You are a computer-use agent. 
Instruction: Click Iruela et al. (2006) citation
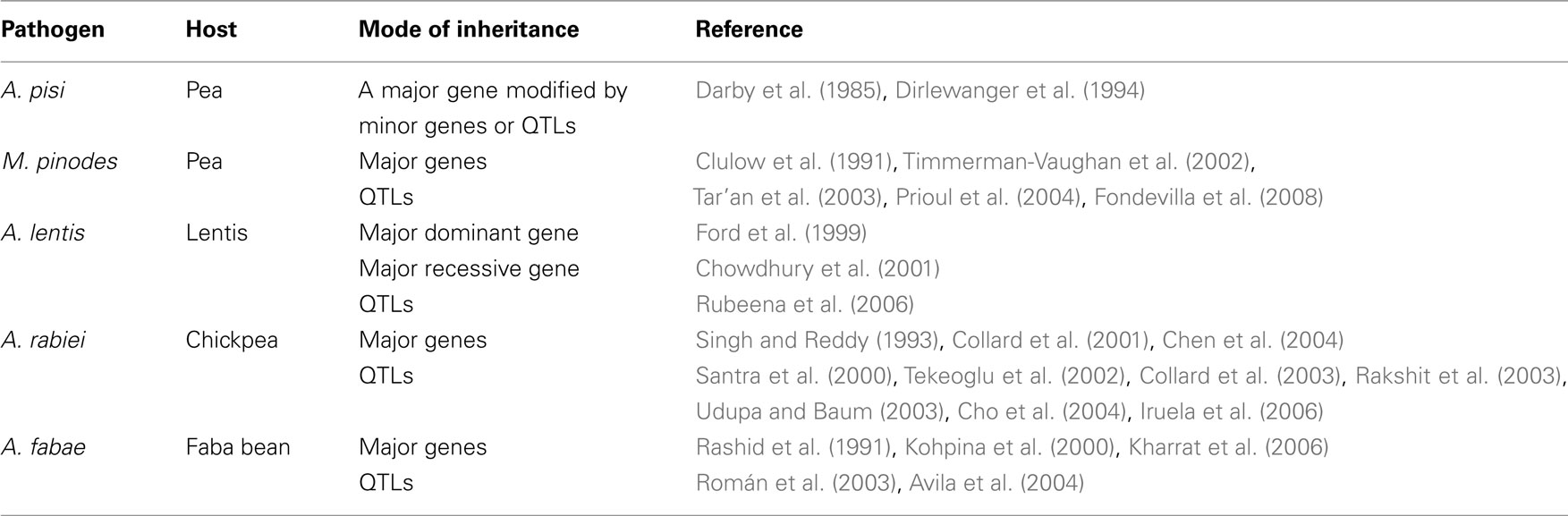pos(1231,412)
